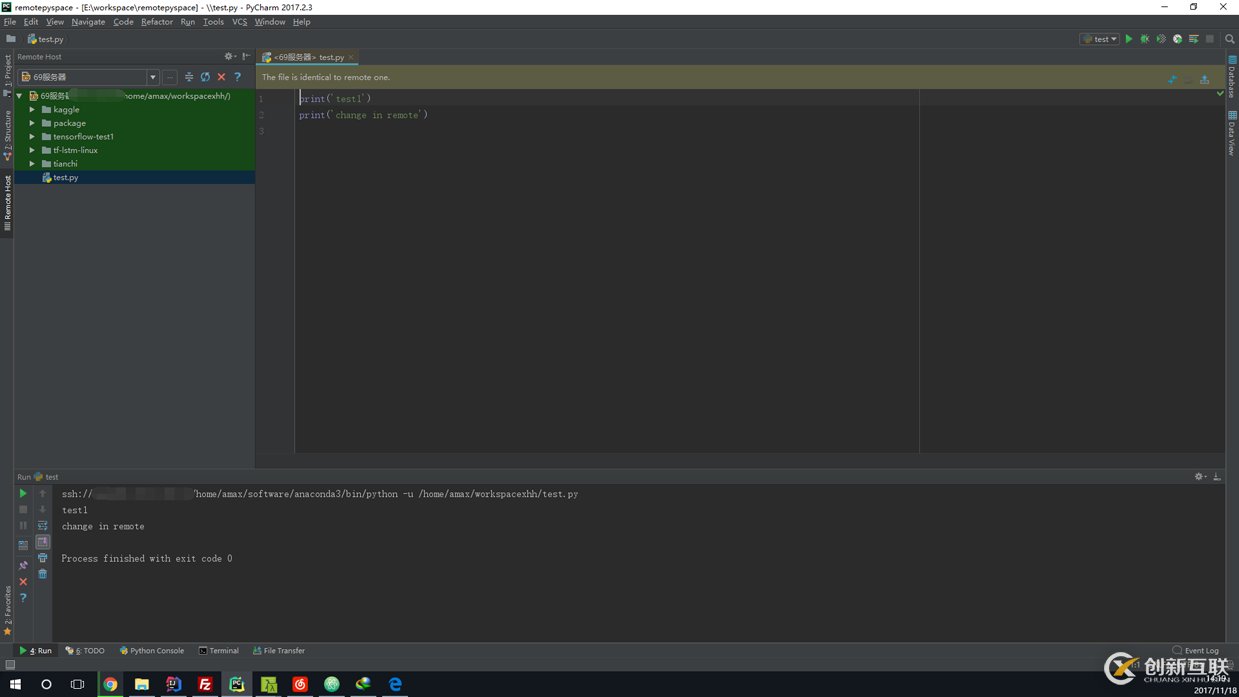Click the green Run button in top toolbar
This screenshot has height=697, width=1239.
coord(1129,39)
